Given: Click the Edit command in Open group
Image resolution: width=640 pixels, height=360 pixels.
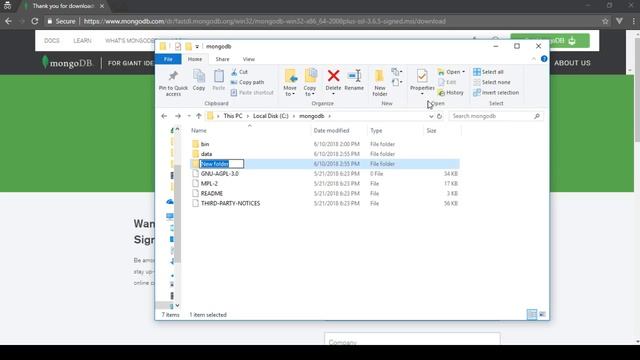Looking at the screenshot, I should pyautogui.click(x=447, y=82).
